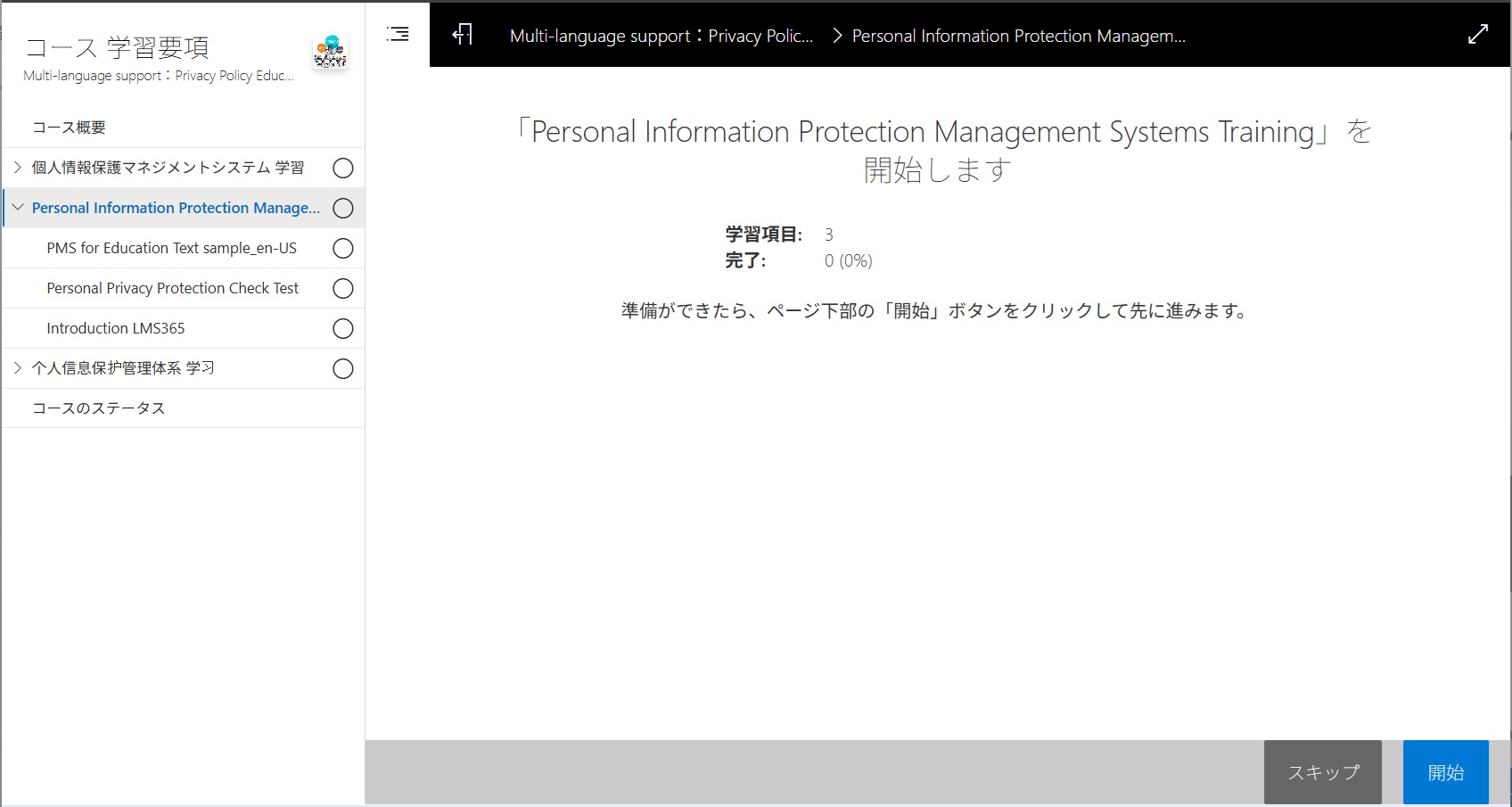Viewport: 1512px width, 807px height.
Task: Click the 学習項目 count value 3
Action: click(829, 235)
